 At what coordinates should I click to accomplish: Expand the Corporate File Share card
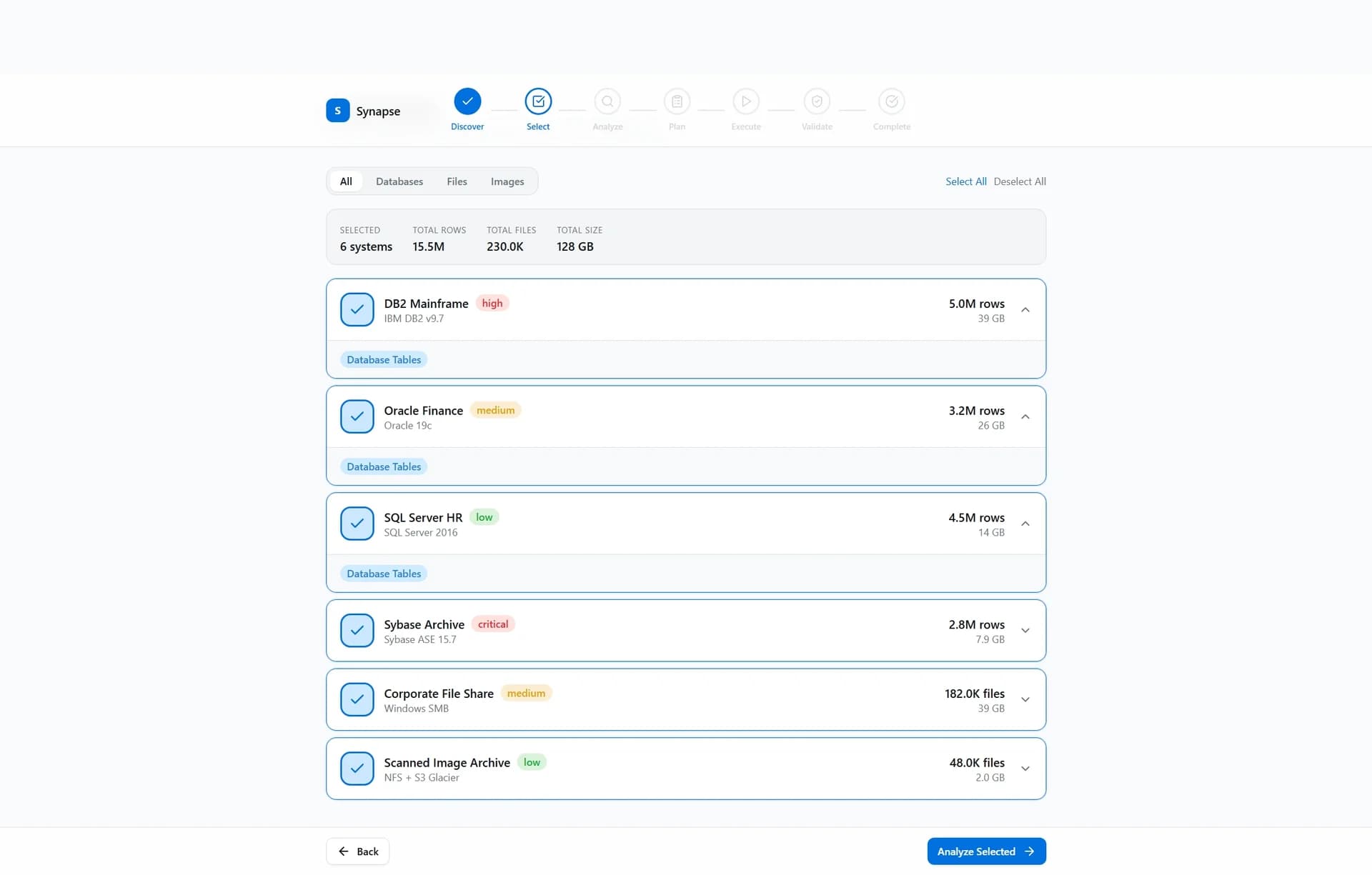pos(1025,699)
